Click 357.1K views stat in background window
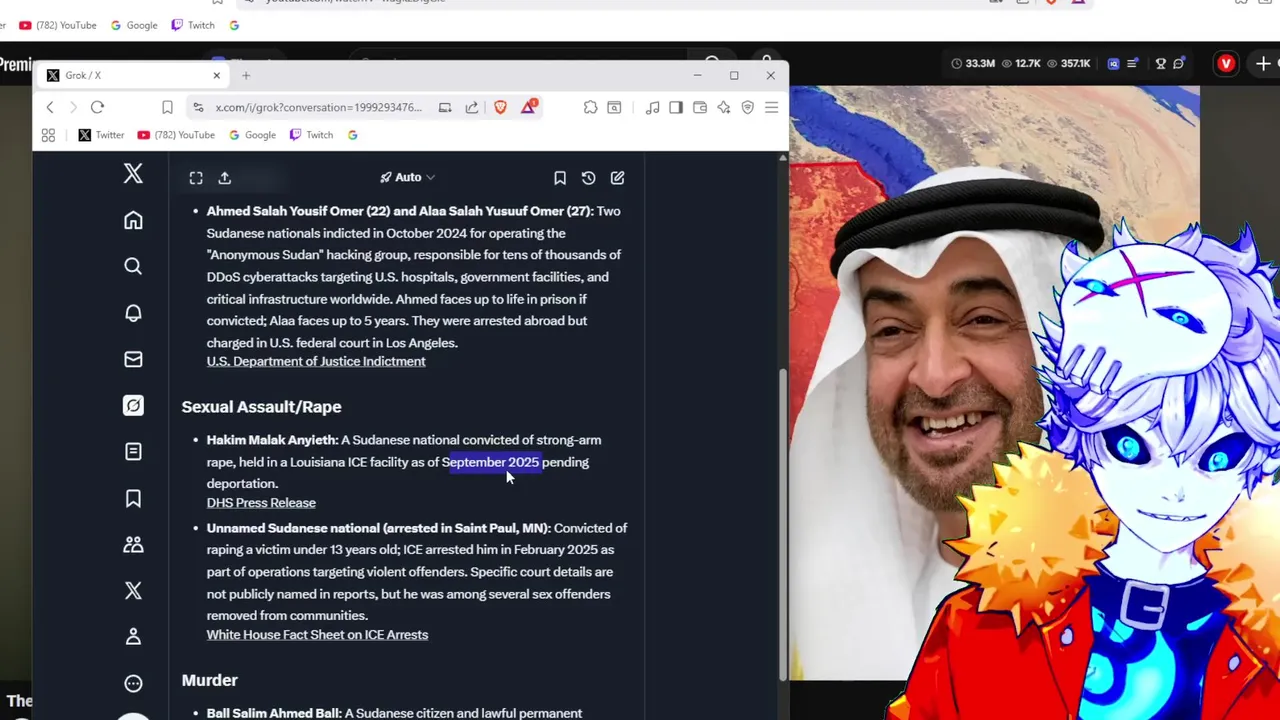 1067,63
